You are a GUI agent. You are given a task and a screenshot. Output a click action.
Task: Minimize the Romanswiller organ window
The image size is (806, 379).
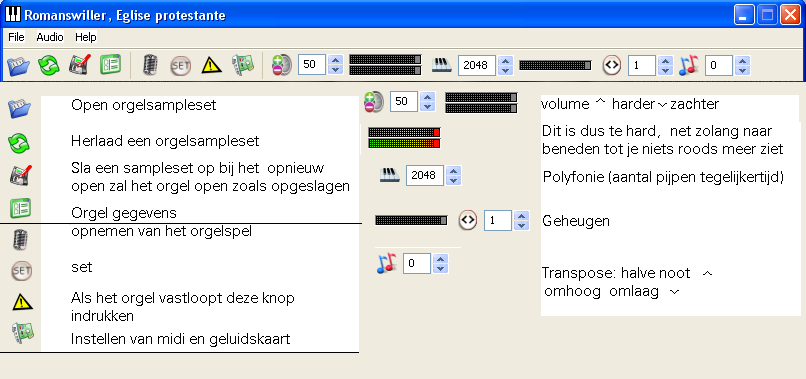point(743,15)
